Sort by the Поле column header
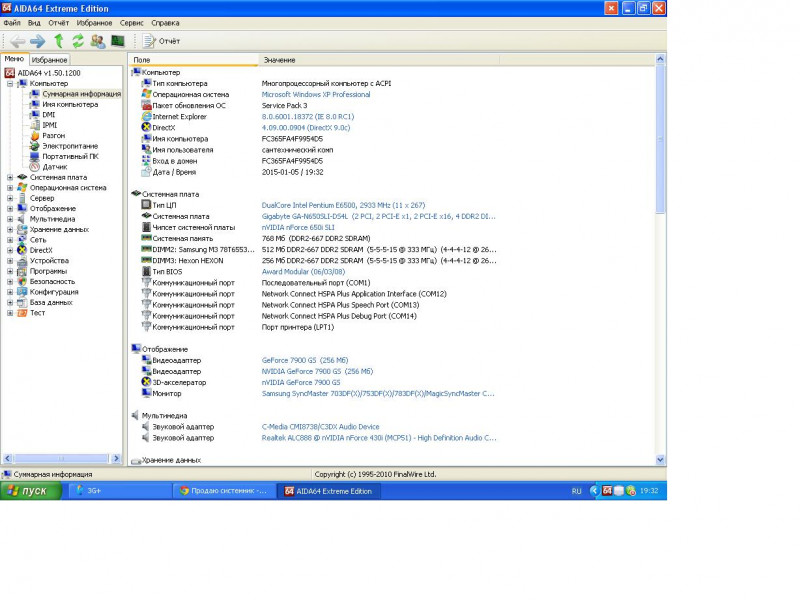This screenshot has height=600, width=800. tap(193, 60)
